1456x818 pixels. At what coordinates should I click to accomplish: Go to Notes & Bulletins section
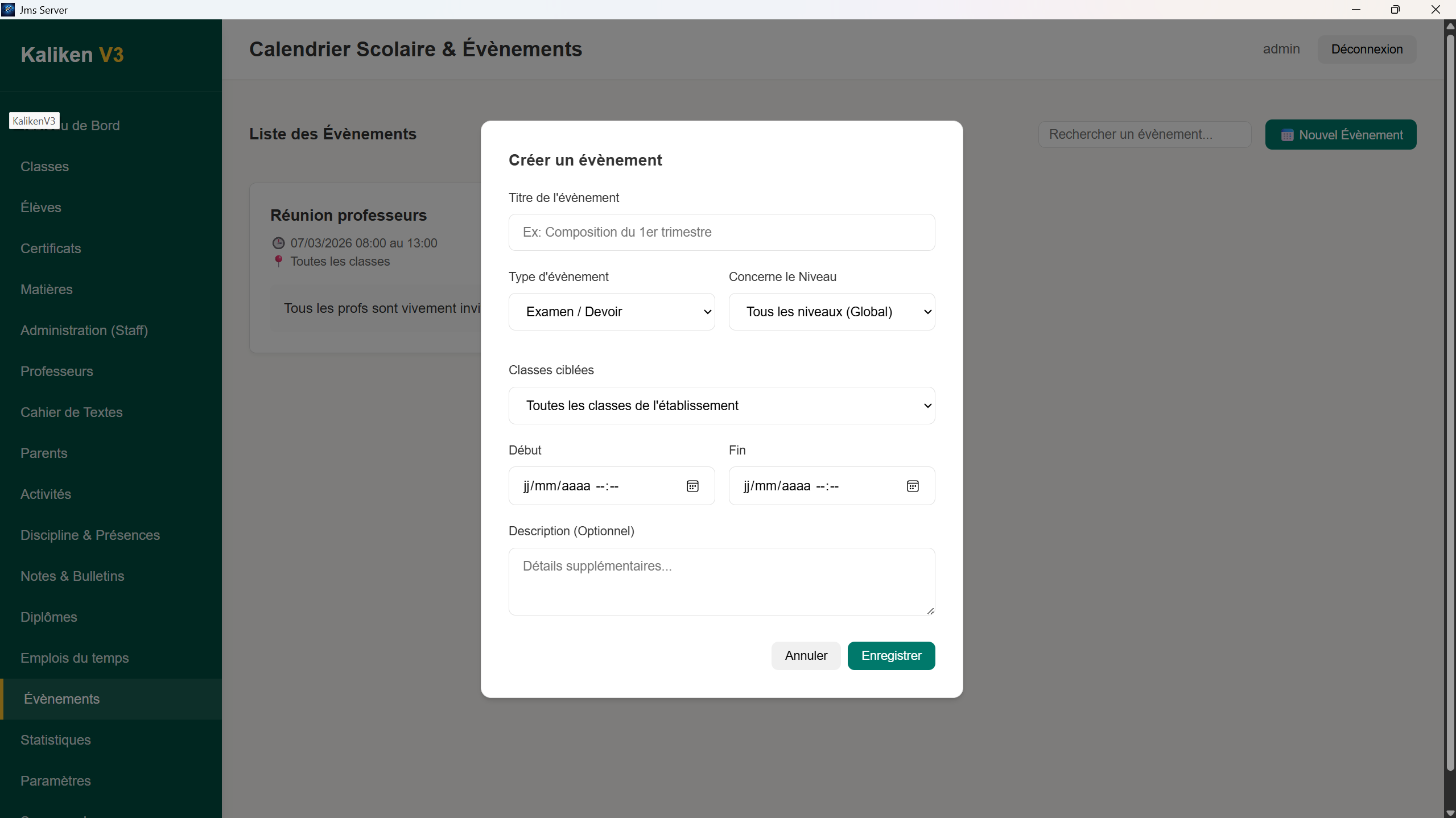tap(72, 576)
